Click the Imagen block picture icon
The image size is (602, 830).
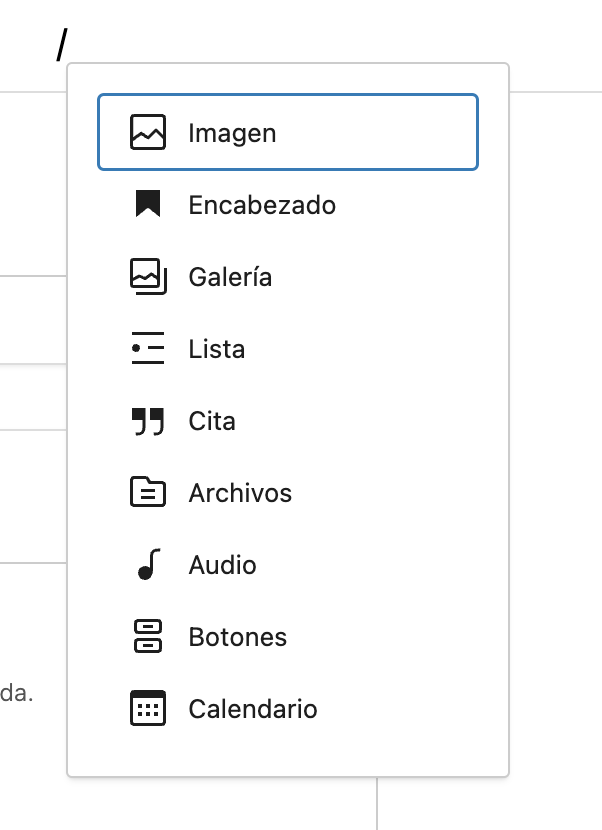pos(148,133)
